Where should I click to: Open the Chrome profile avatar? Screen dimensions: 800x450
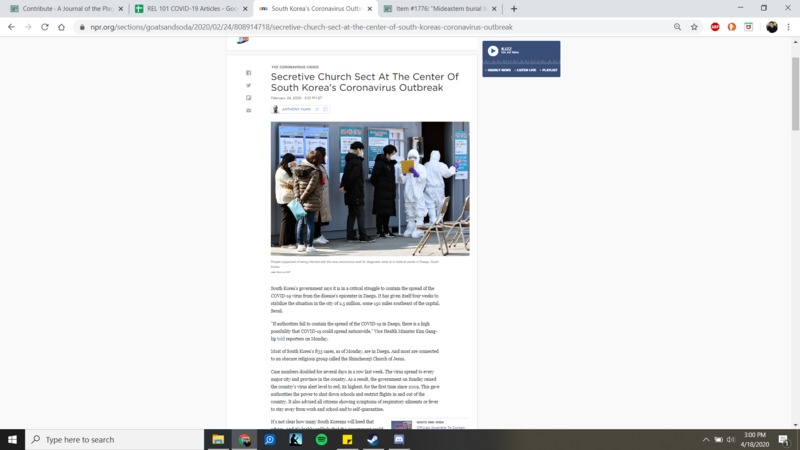coord(771,27)
